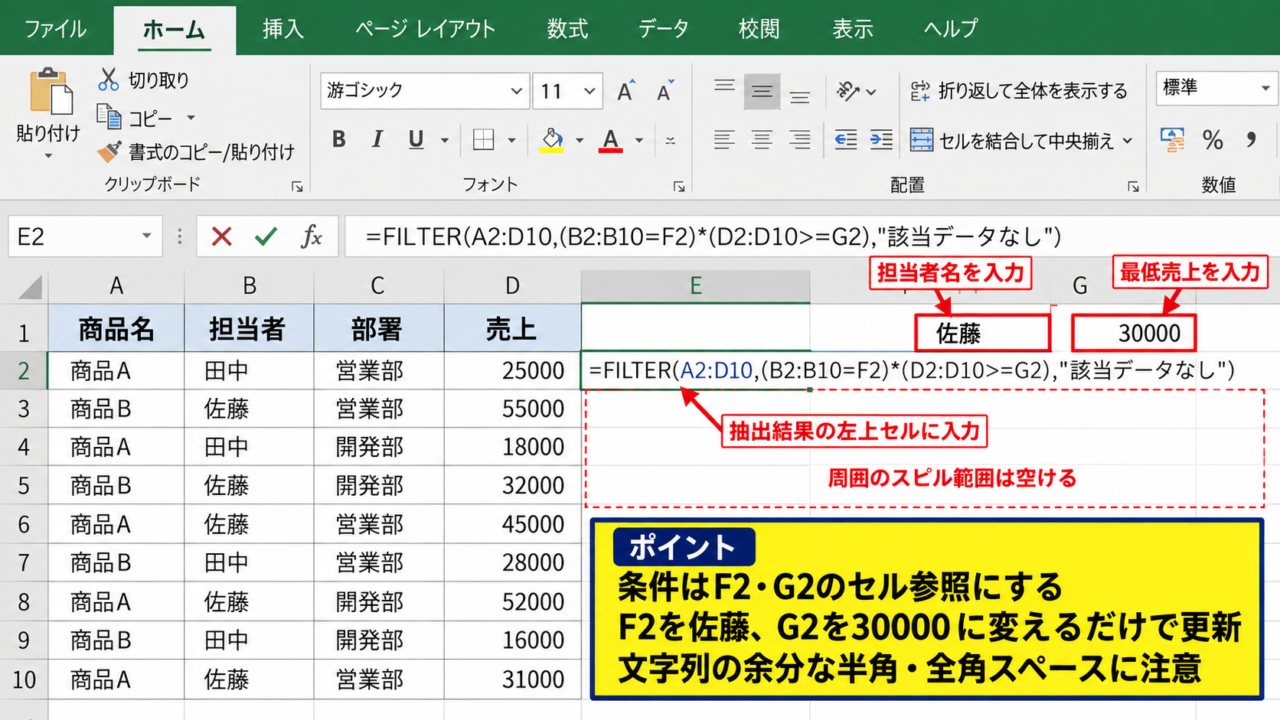Cancel formula entry with the red X
This screenshot has width=1280, height=720.
221,237
